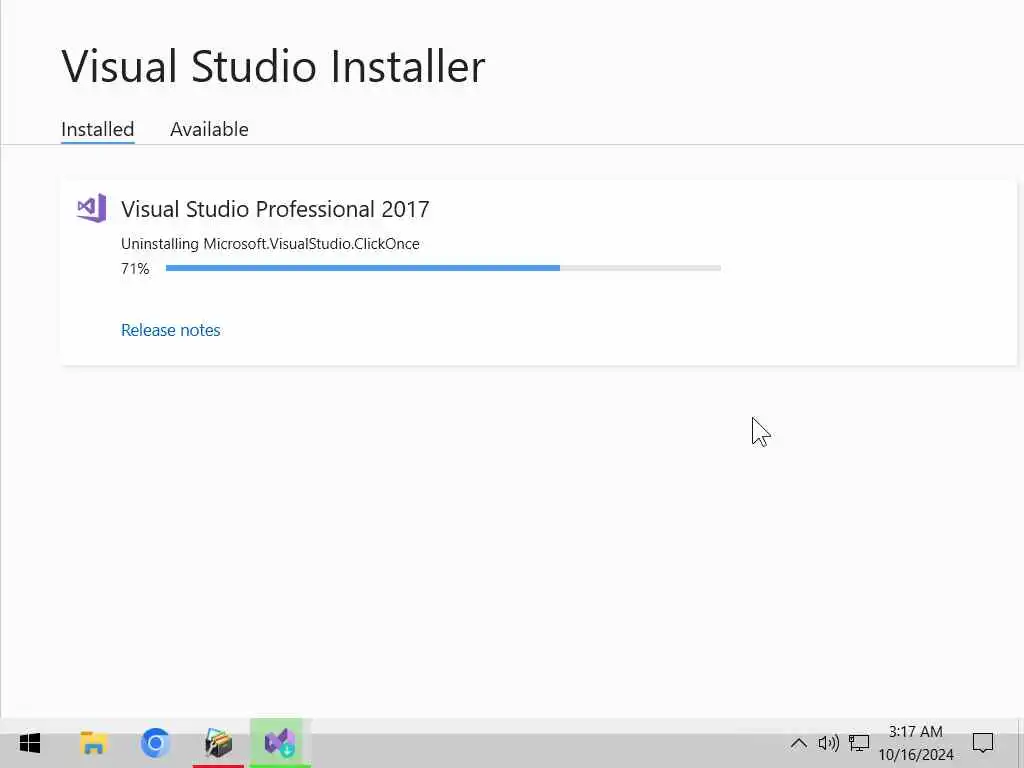Viewport: 1024px width, 768px height.
Task: Launch the Chromium browser from the taskbar
Action: click(x=155, y=743)
